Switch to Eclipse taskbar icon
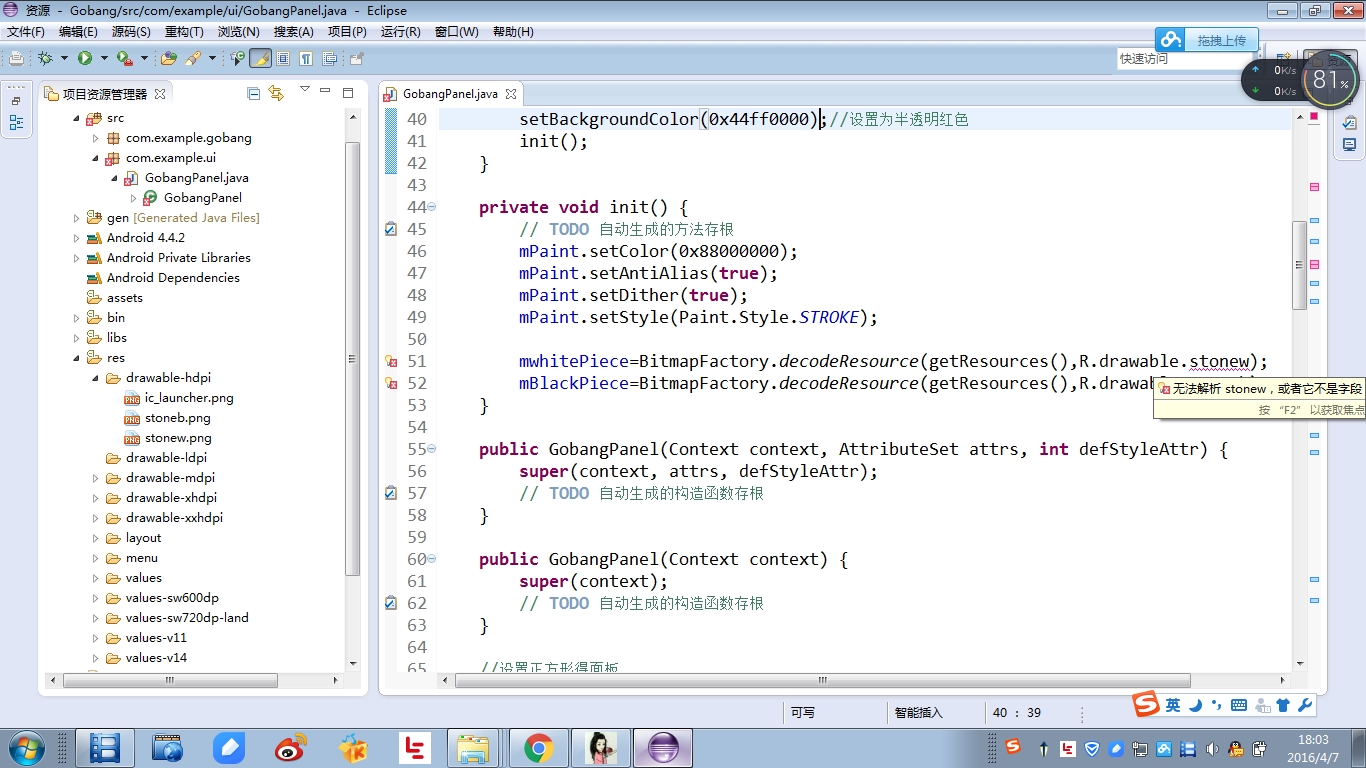This screenshot has width=1366, height=768. pyautogui.click(x=663, y=747)
